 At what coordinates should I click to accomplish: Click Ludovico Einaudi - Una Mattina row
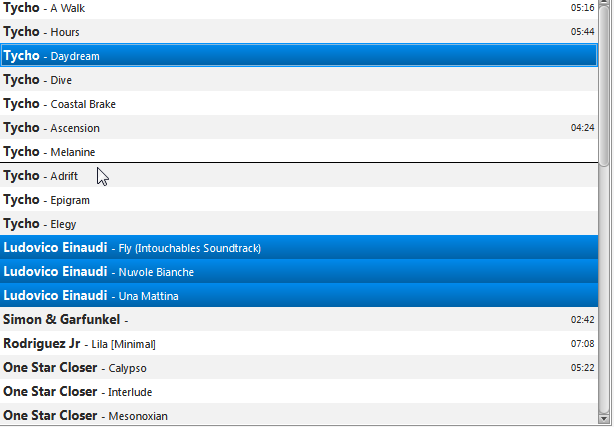click(x=299, y=295)
